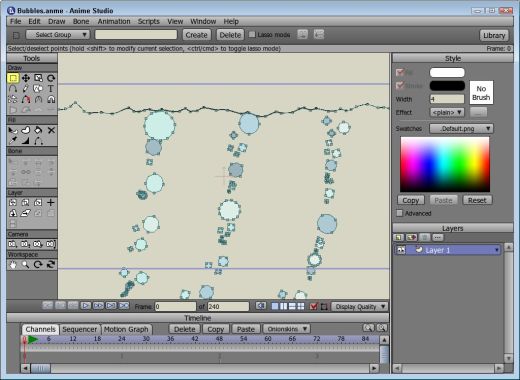Click the Delete Shape X tool

point(51,130)
